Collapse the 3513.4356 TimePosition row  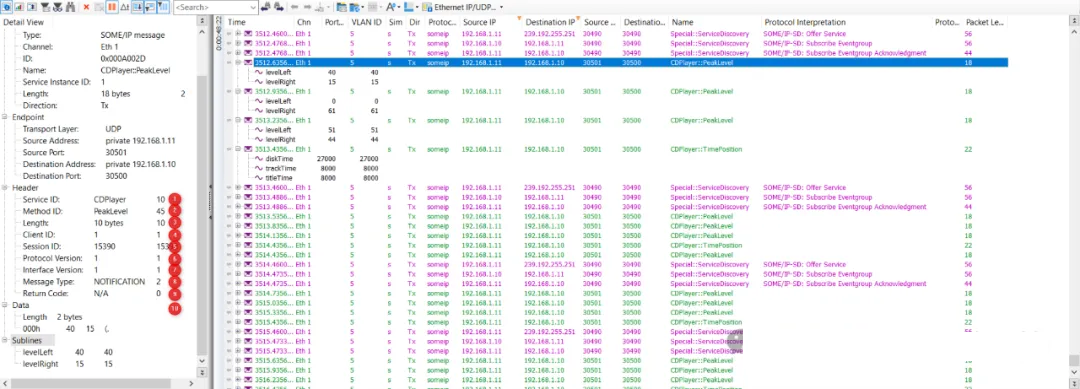[238, 149]
